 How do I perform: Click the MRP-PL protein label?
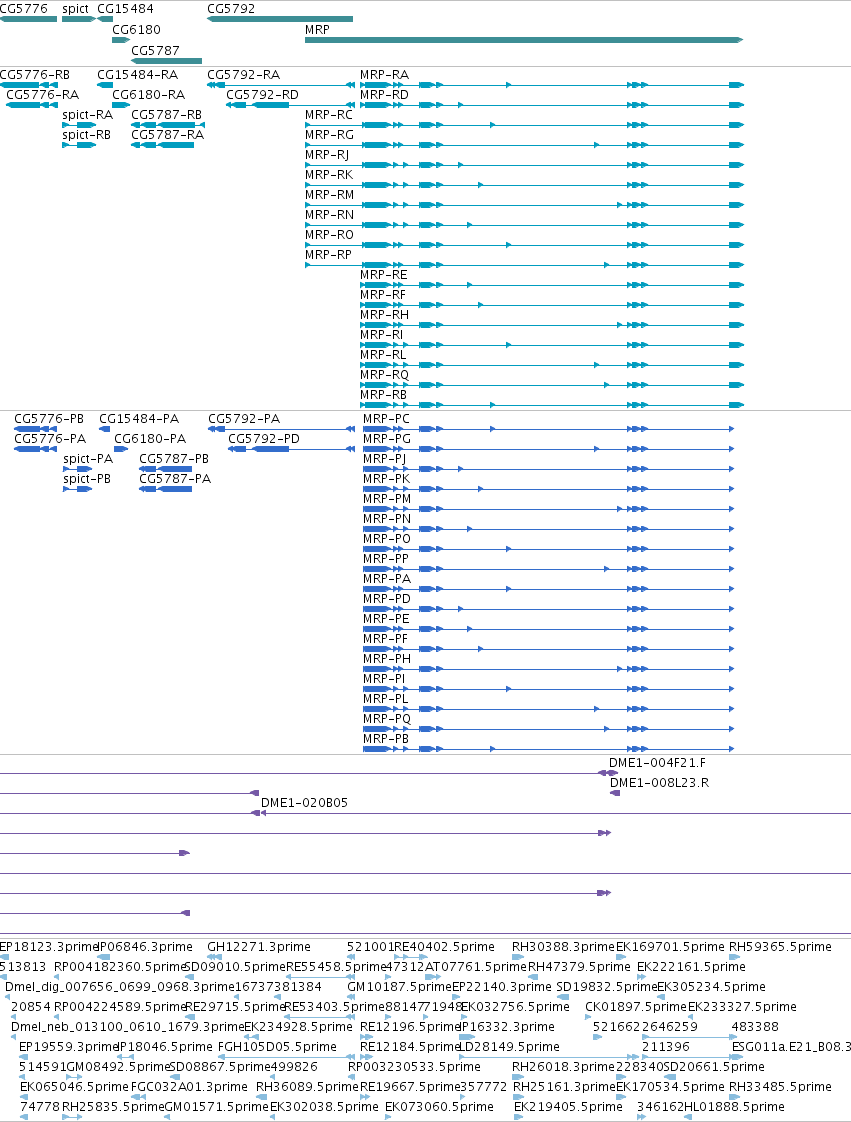tap(386, 699)
